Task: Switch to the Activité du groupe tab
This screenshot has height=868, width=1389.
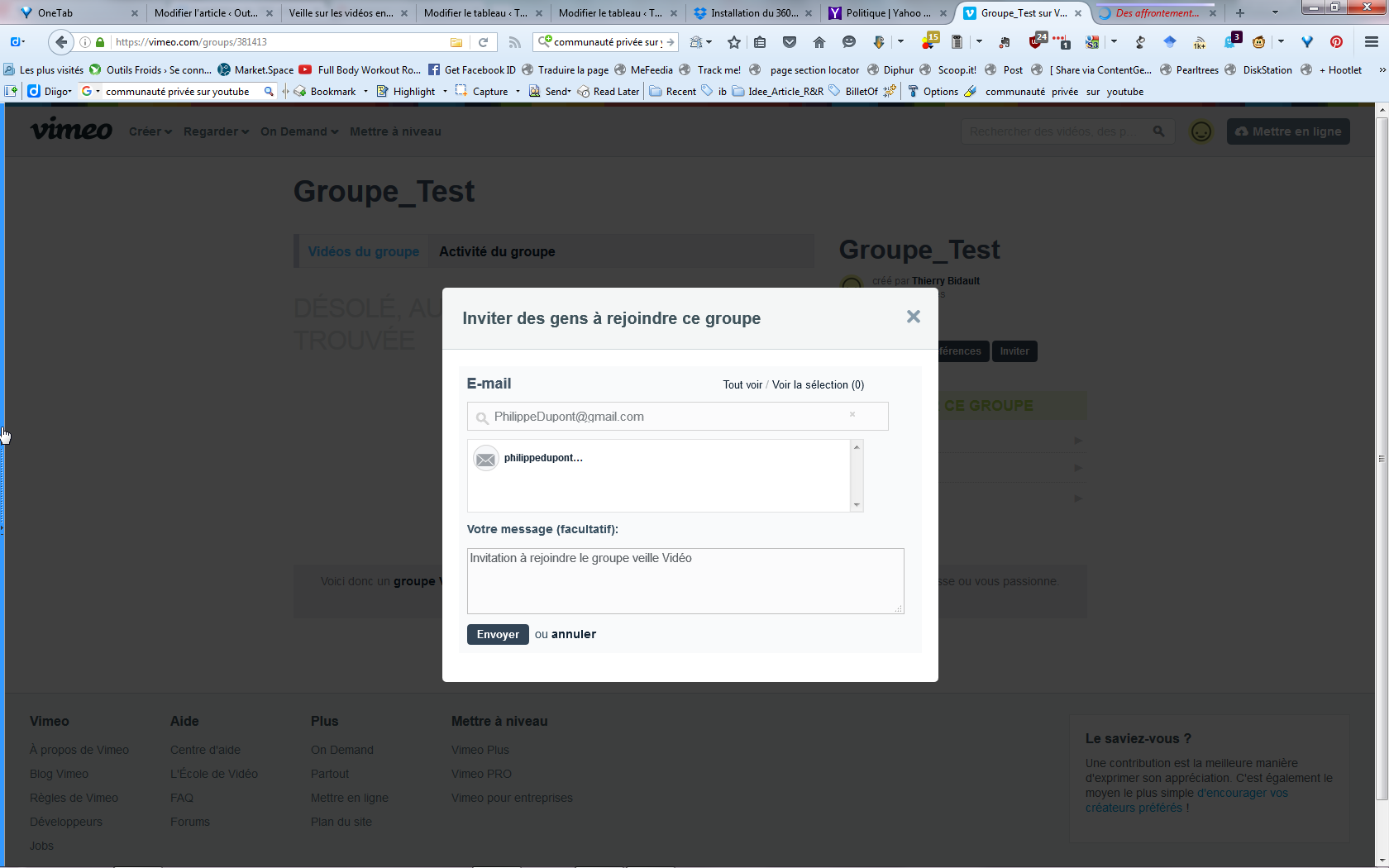Action: [497, 251]
